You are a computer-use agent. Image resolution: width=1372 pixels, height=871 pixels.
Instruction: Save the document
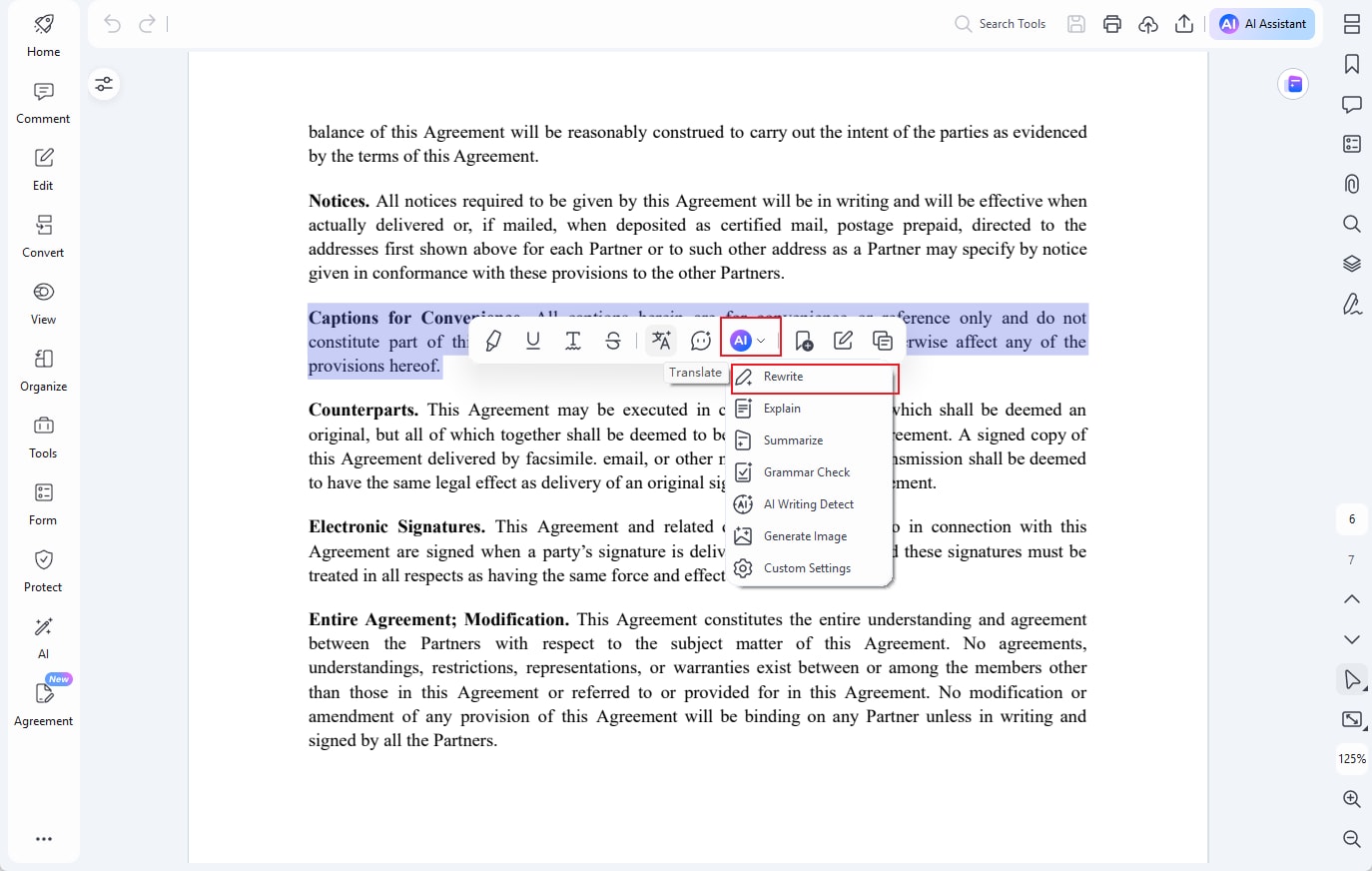pyautogui.click(x=1076, y=24)
